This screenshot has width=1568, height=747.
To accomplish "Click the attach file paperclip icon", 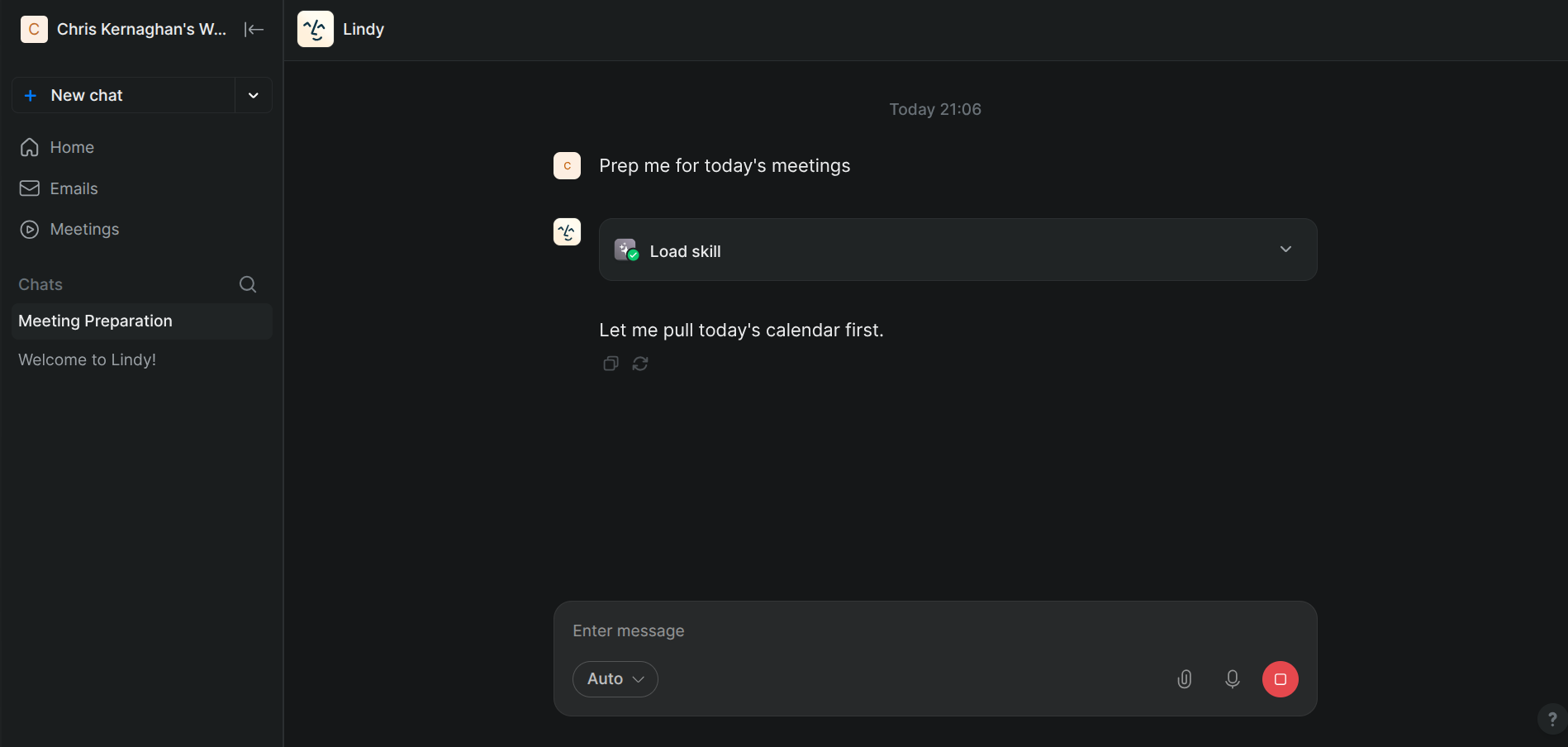I will point(1184,679).
